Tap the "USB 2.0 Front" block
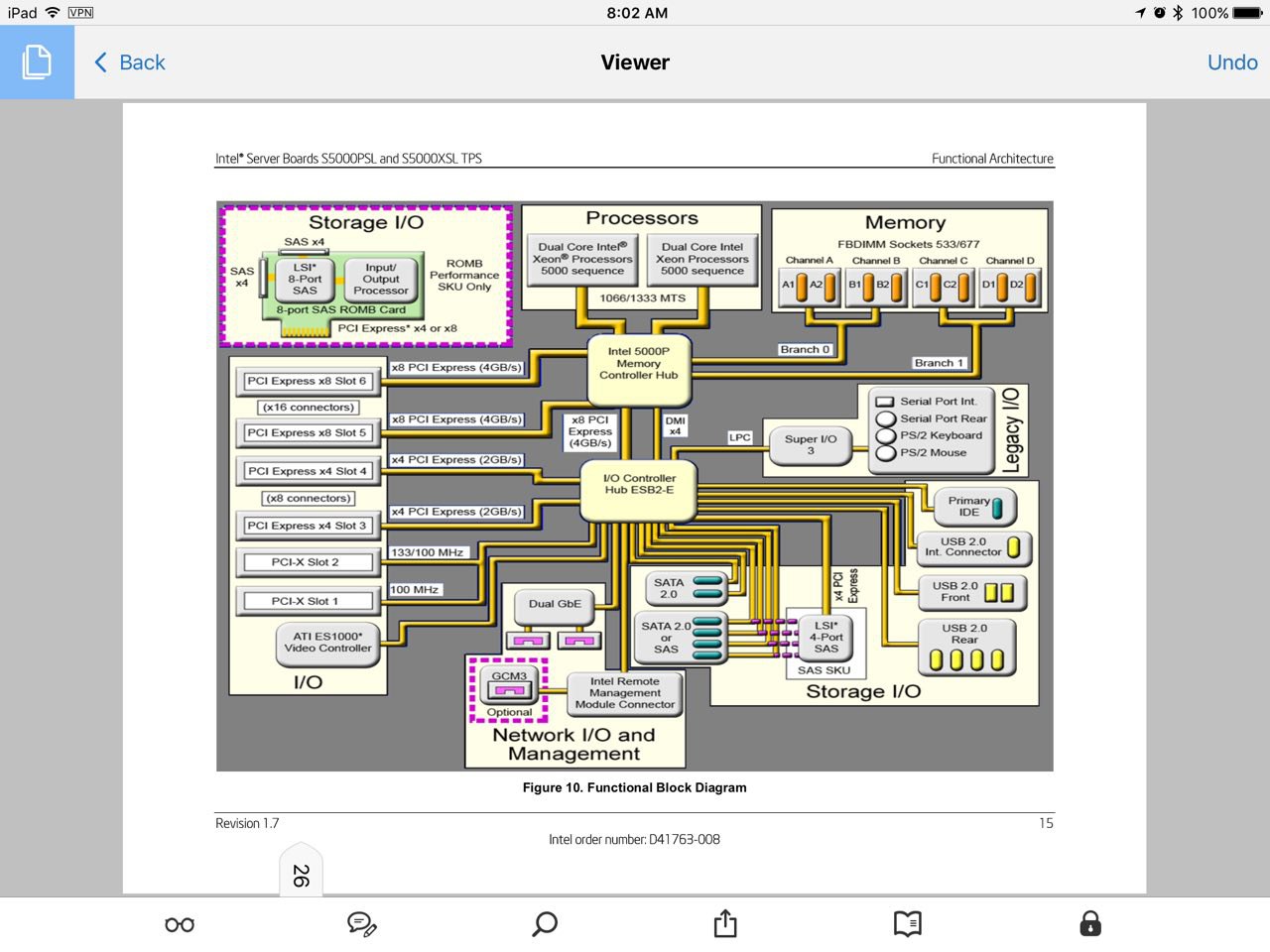Screen dimensions: 1270x952 point(971,592)
